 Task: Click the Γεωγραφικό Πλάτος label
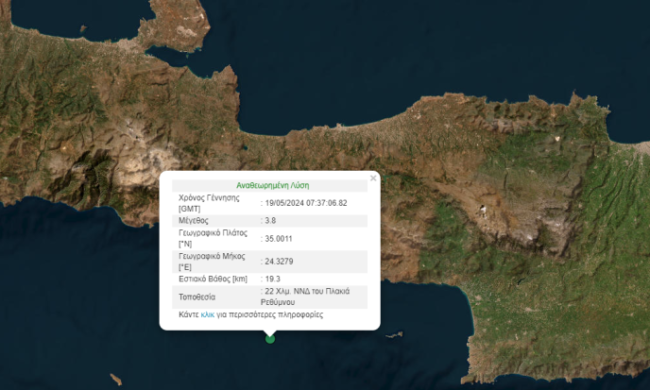click(213, 238)
